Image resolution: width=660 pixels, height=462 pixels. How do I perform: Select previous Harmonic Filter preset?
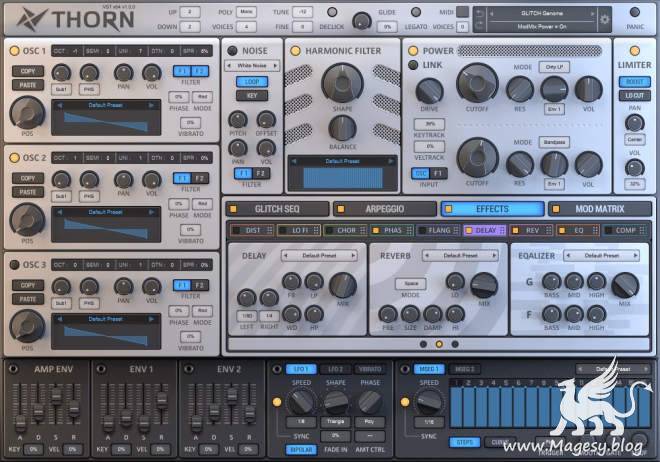[x=294, y=161]
